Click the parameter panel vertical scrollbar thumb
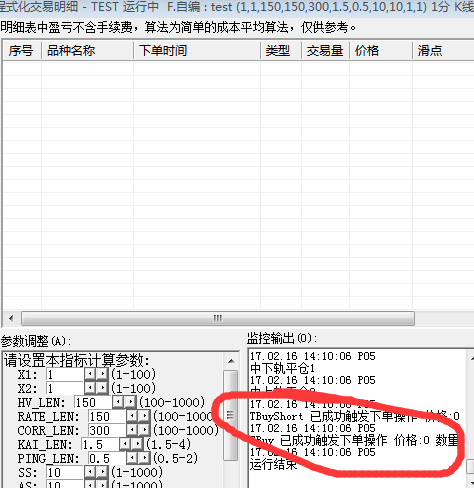The width and height of the screenshot is (474, 488). [x=230, y=415]
